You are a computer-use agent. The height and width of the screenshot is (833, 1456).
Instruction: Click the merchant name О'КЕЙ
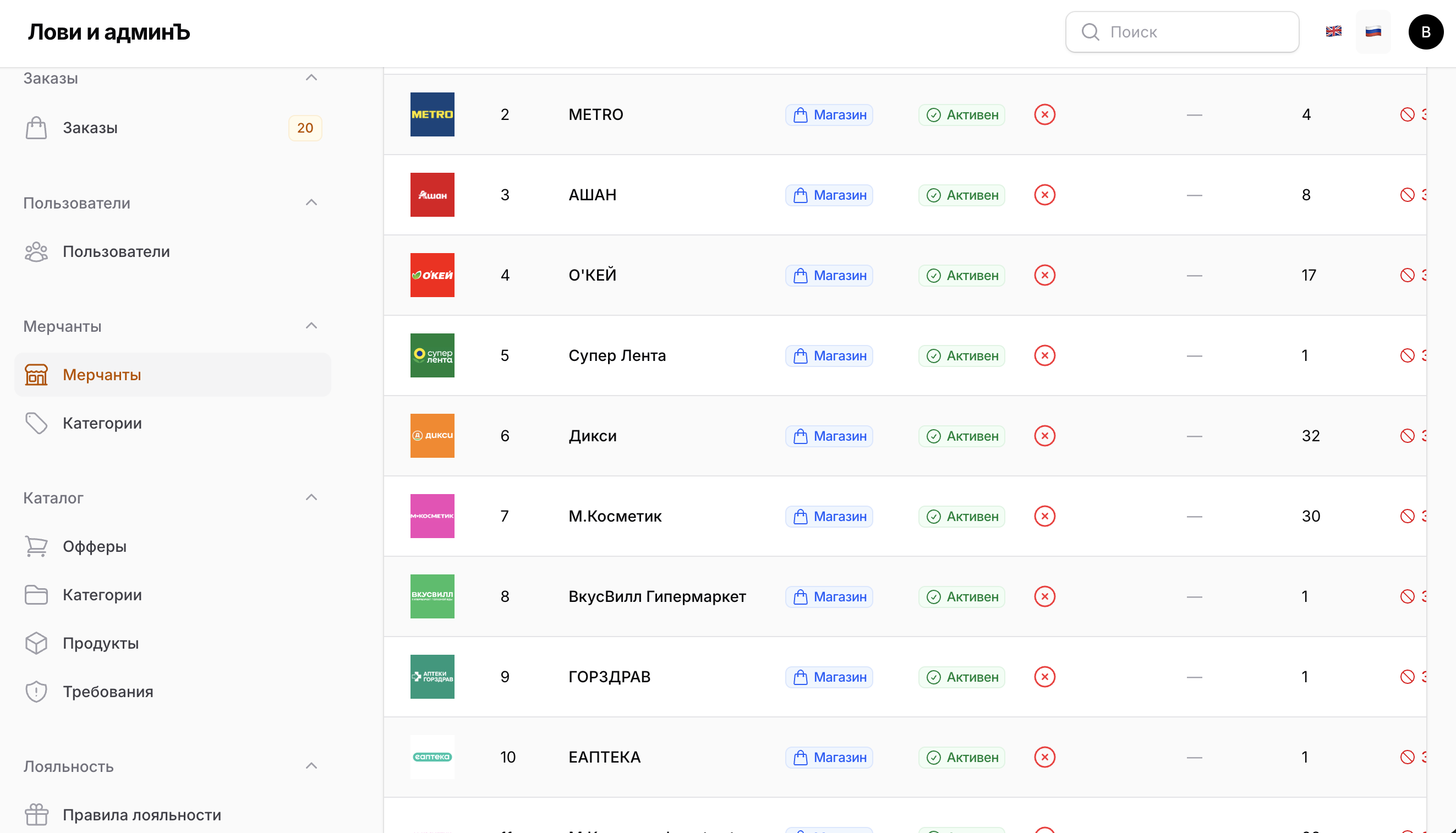[x=592, y=275]
